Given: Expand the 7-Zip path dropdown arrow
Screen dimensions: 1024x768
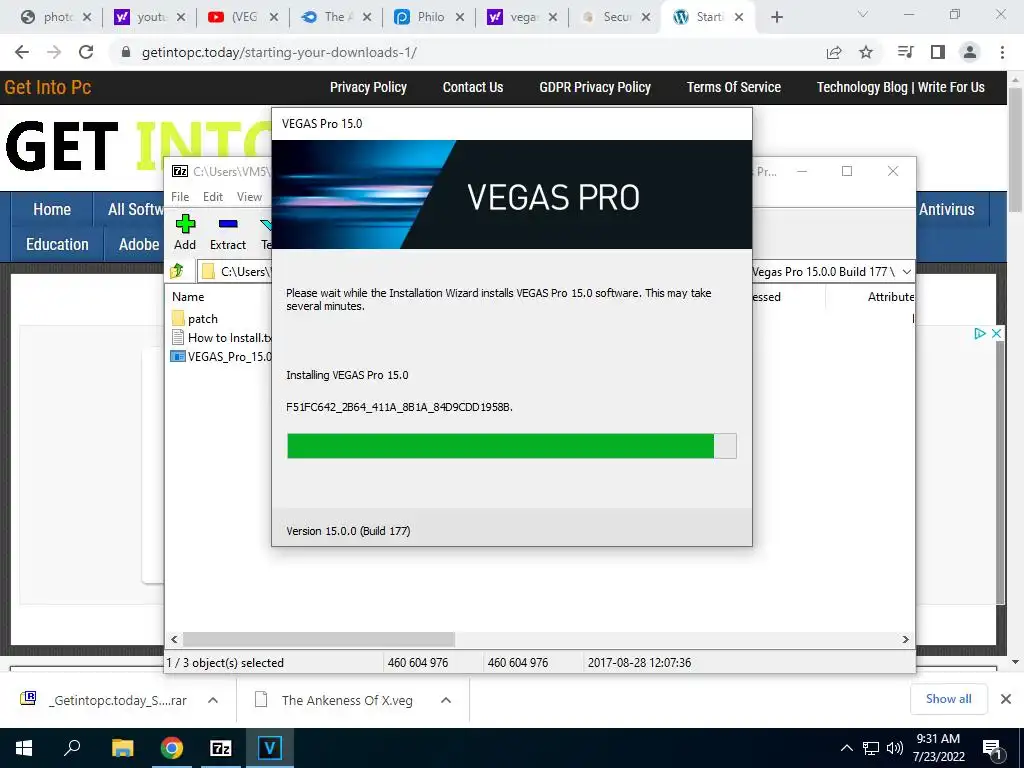Looking at the screenshot, I should click(x=906, y=272).
